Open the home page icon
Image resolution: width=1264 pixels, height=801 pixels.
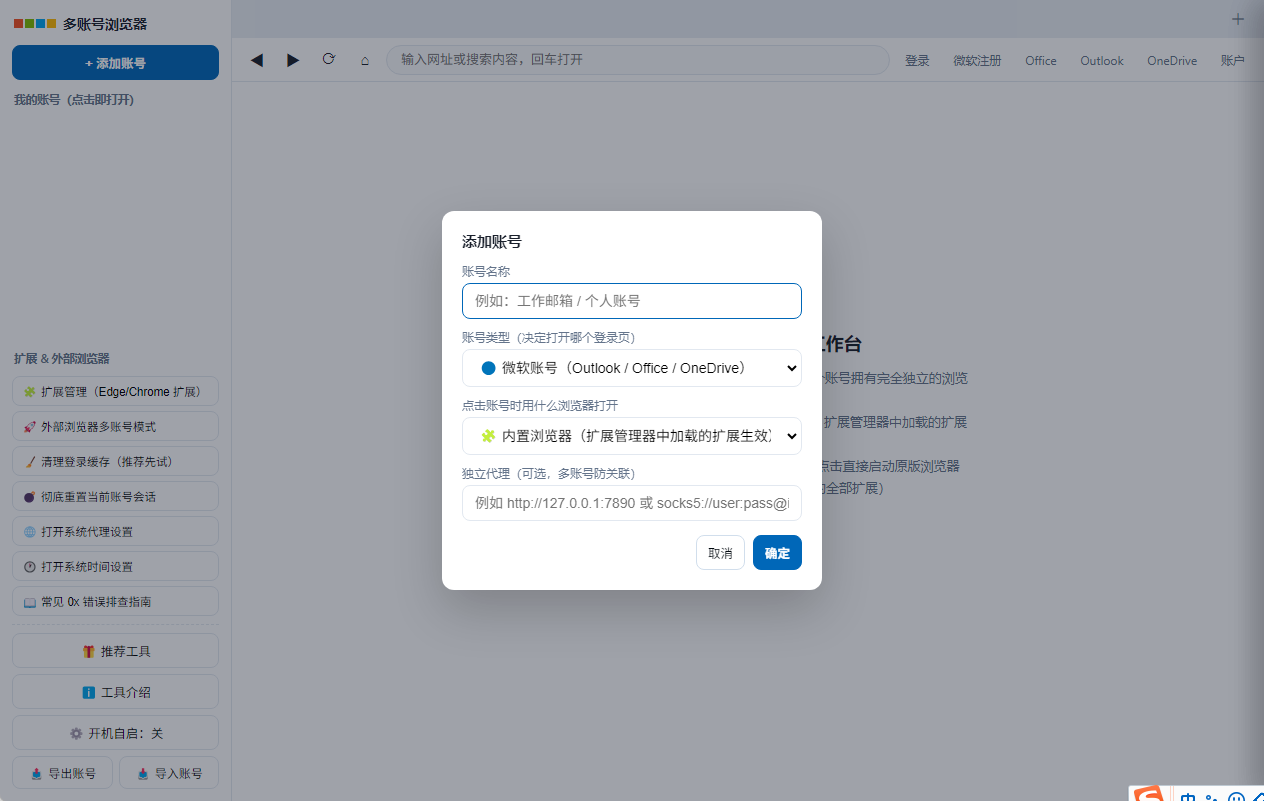365,60
